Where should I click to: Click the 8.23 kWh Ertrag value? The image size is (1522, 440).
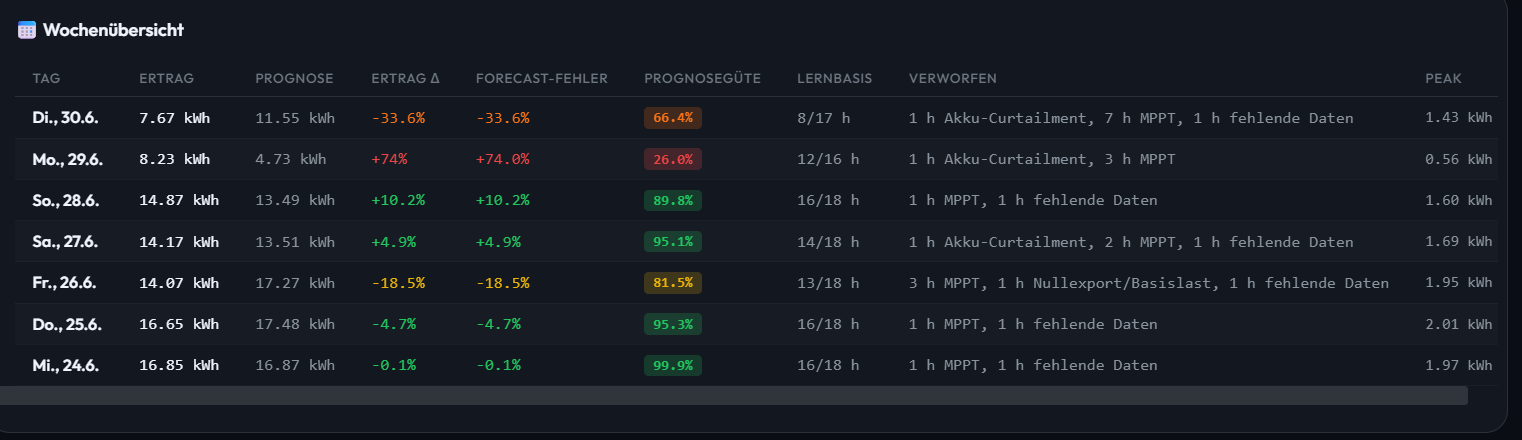tap(175, 159)
